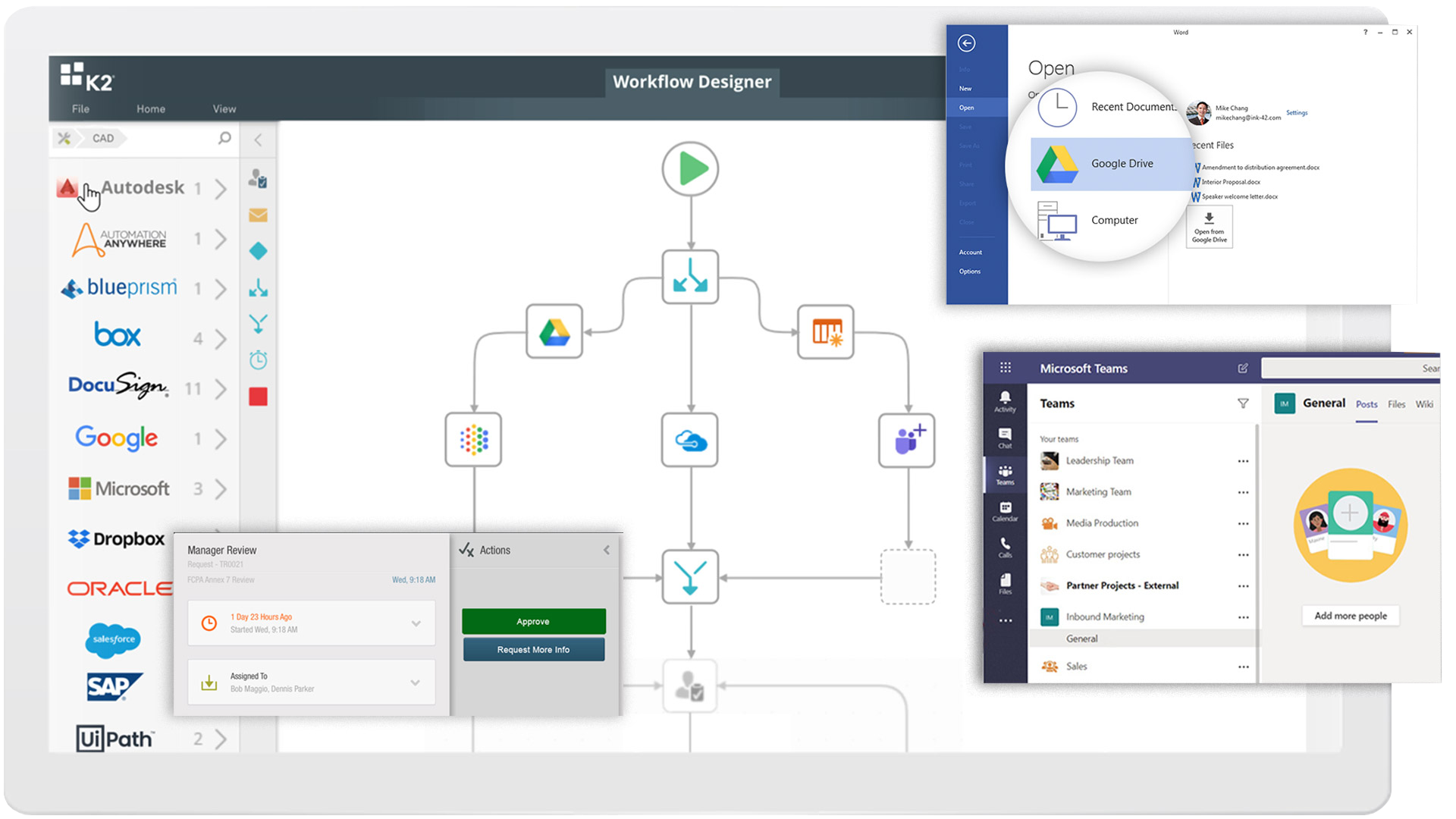Click the green Start play node

click(x=690, y=168)
